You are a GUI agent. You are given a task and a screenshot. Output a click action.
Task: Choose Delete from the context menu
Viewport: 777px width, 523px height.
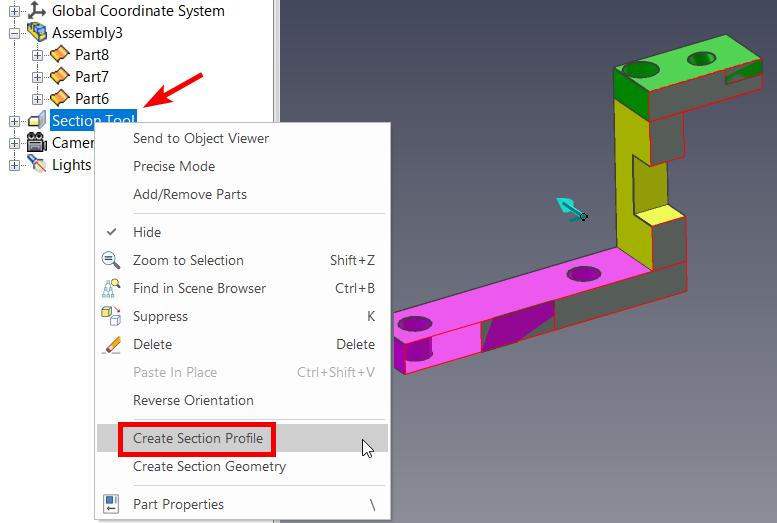152,345
